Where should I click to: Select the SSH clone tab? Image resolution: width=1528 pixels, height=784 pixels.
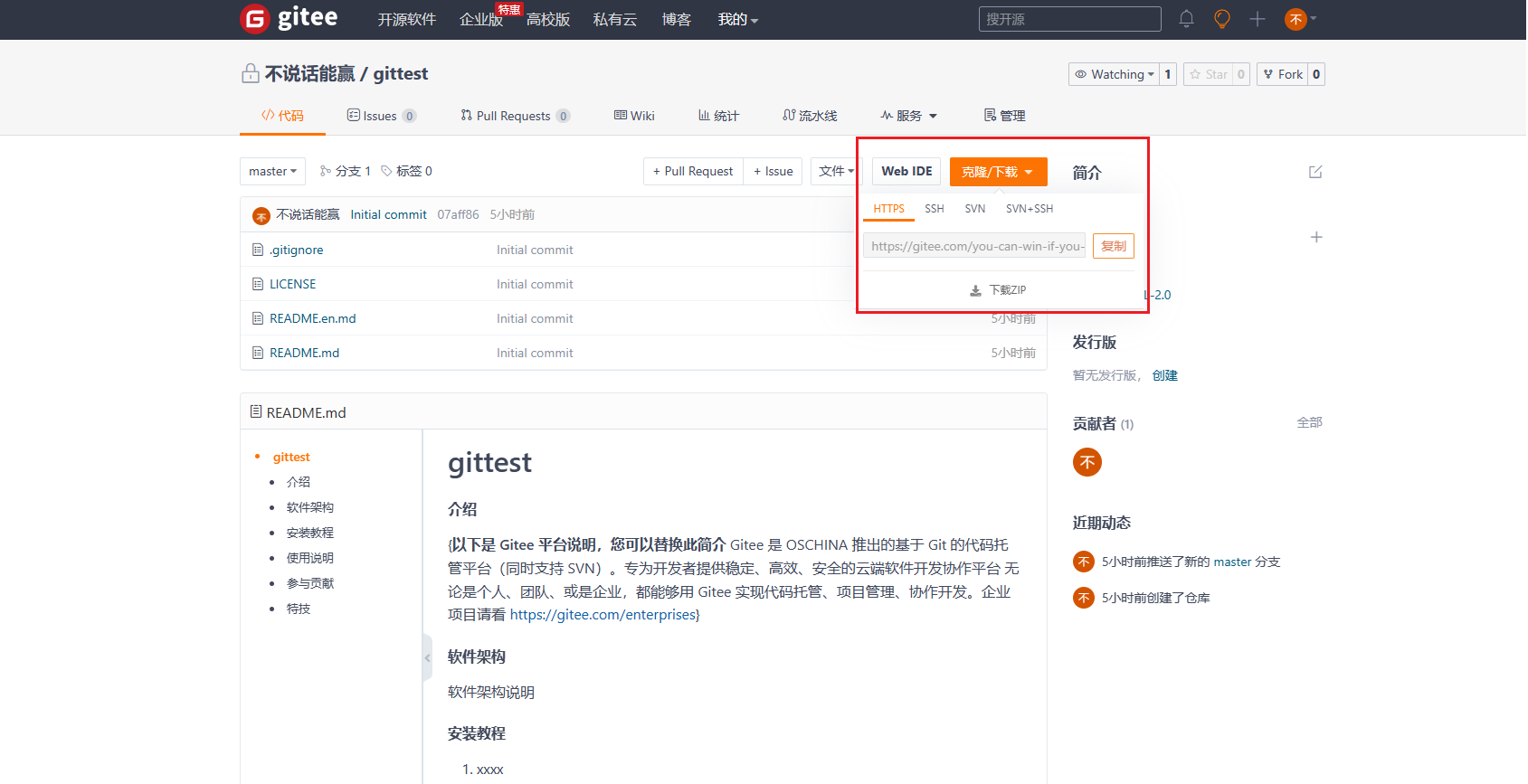(935, 209)
